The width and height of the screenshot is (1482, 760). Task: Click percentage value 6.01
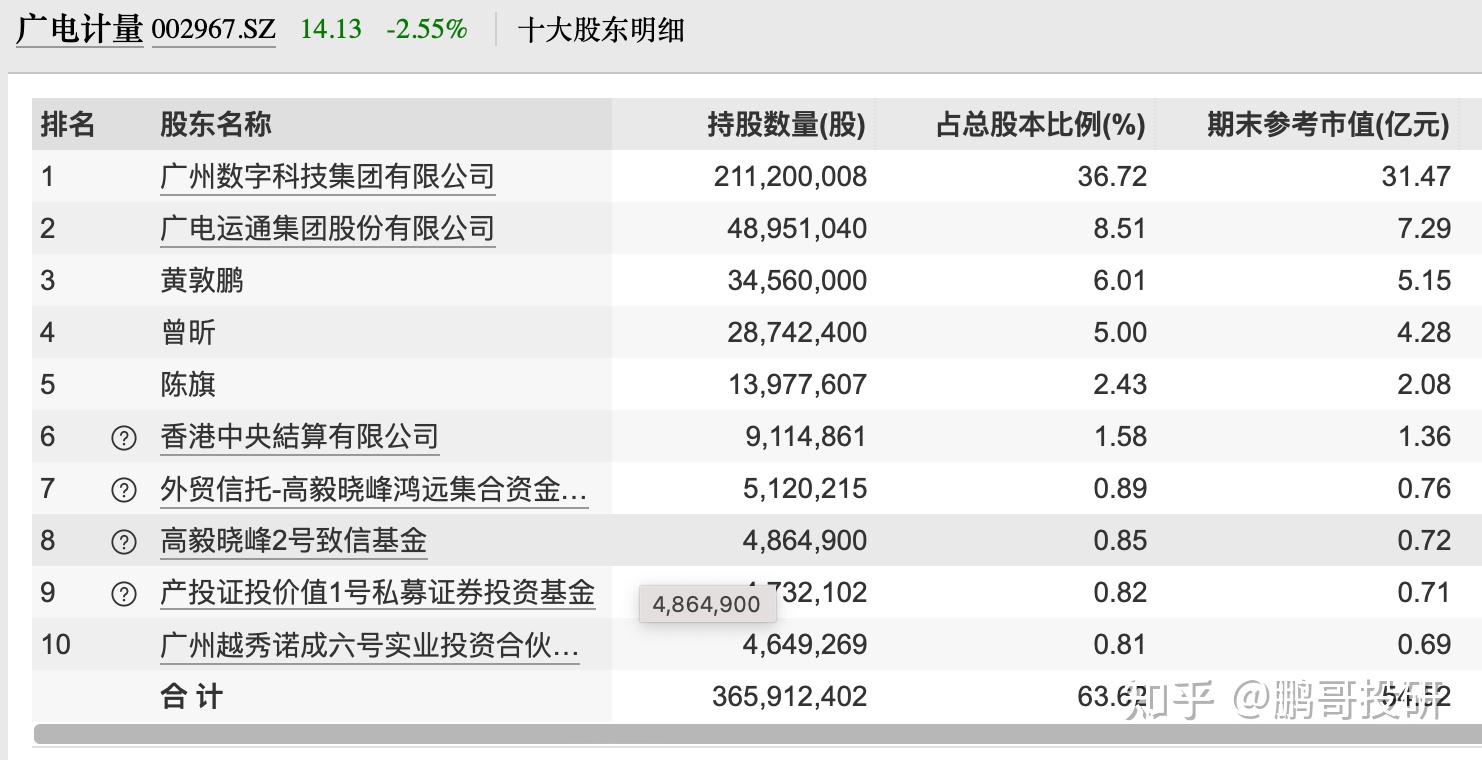(1120, 281)
